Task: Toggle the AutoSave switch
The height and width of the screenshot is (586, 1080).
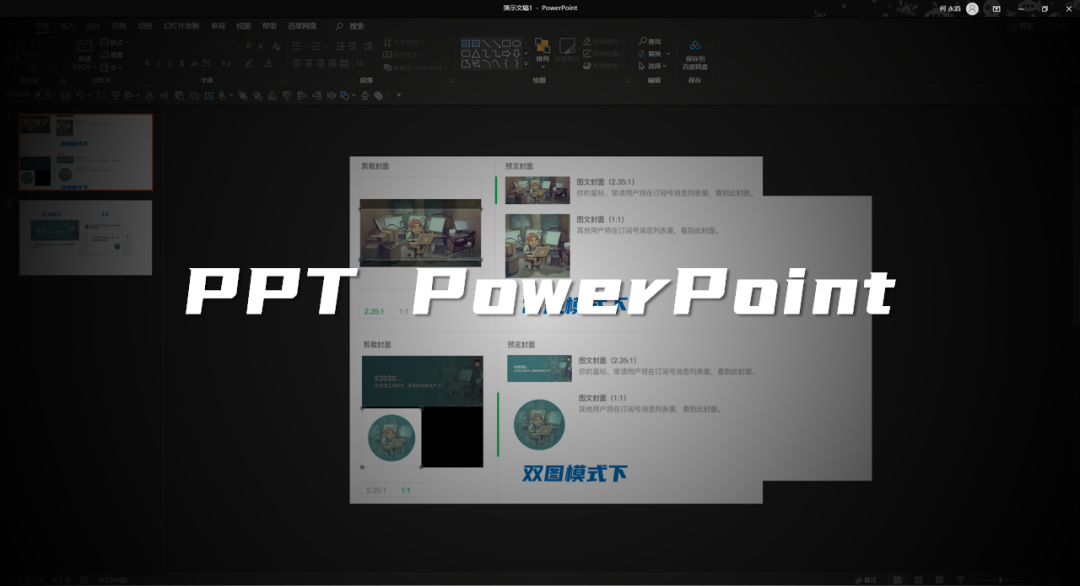Action: 43,95
